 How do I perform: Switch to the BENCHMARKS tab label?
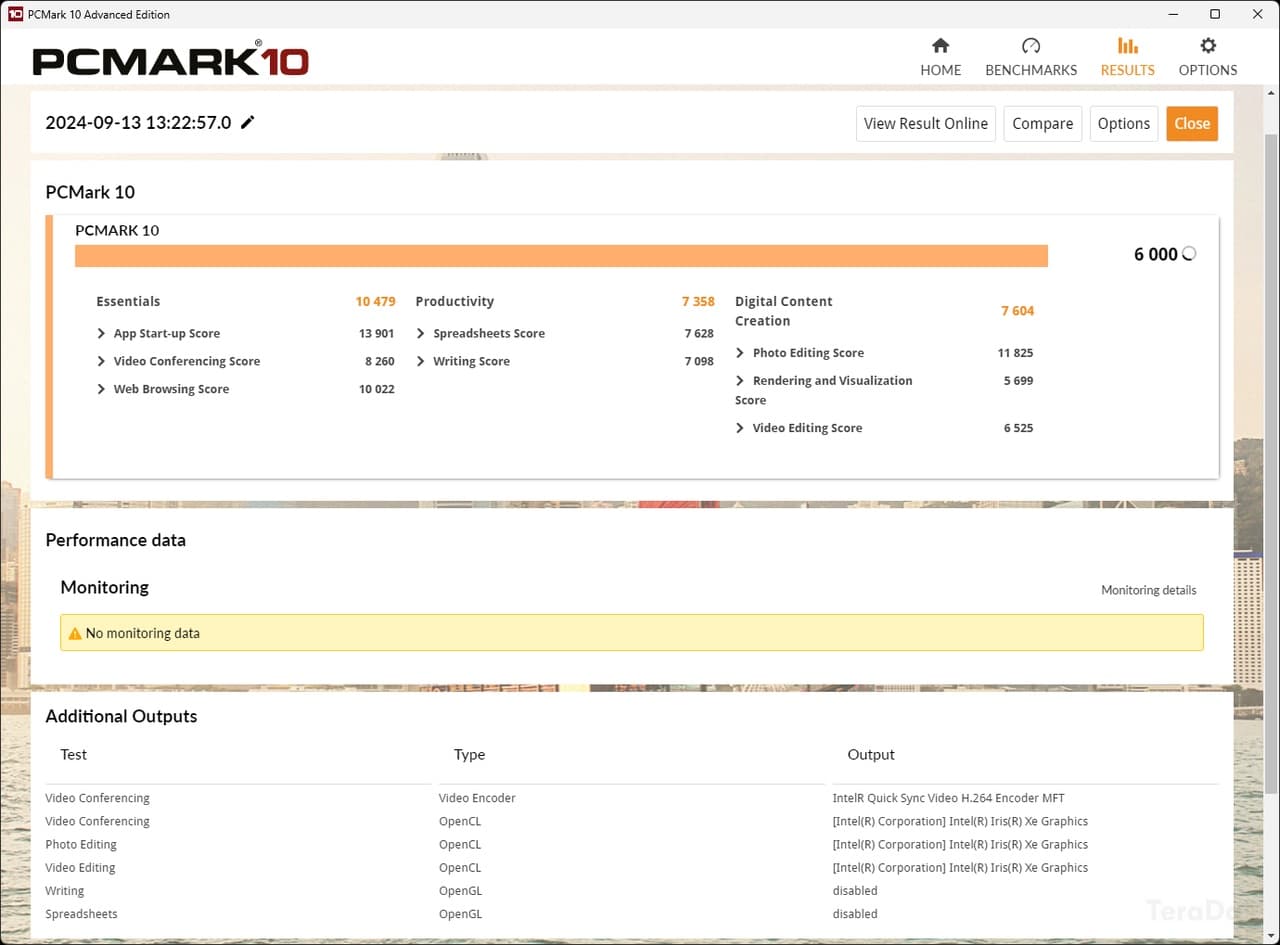point(1031,70)
